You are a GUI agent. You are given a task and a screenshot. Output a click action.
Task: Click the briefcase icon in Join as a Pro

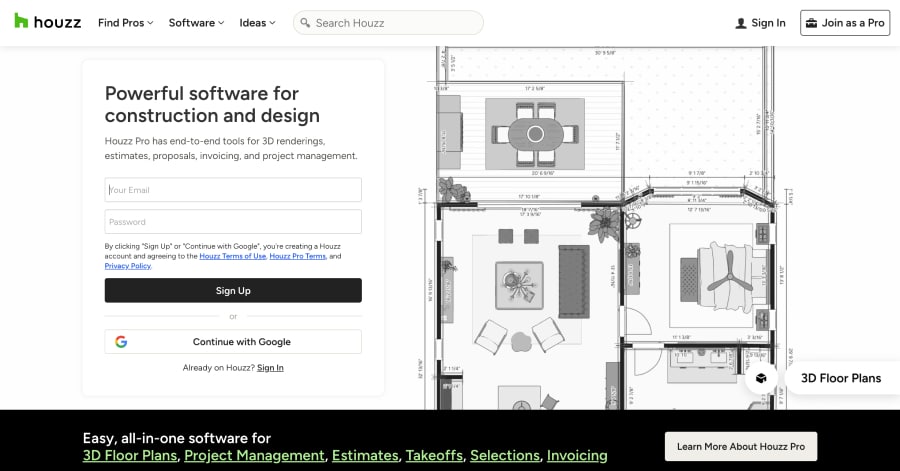811,23
